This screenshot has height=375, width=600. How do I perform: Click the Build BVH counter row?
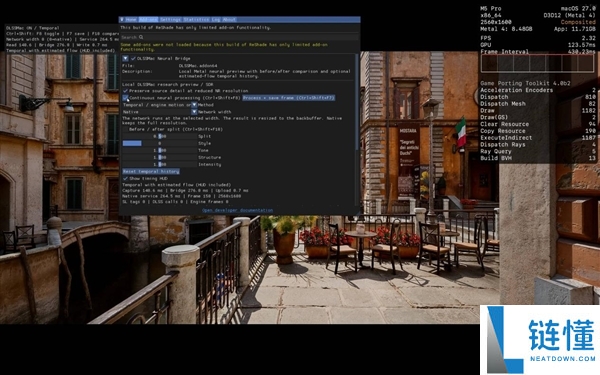point(538,158)
